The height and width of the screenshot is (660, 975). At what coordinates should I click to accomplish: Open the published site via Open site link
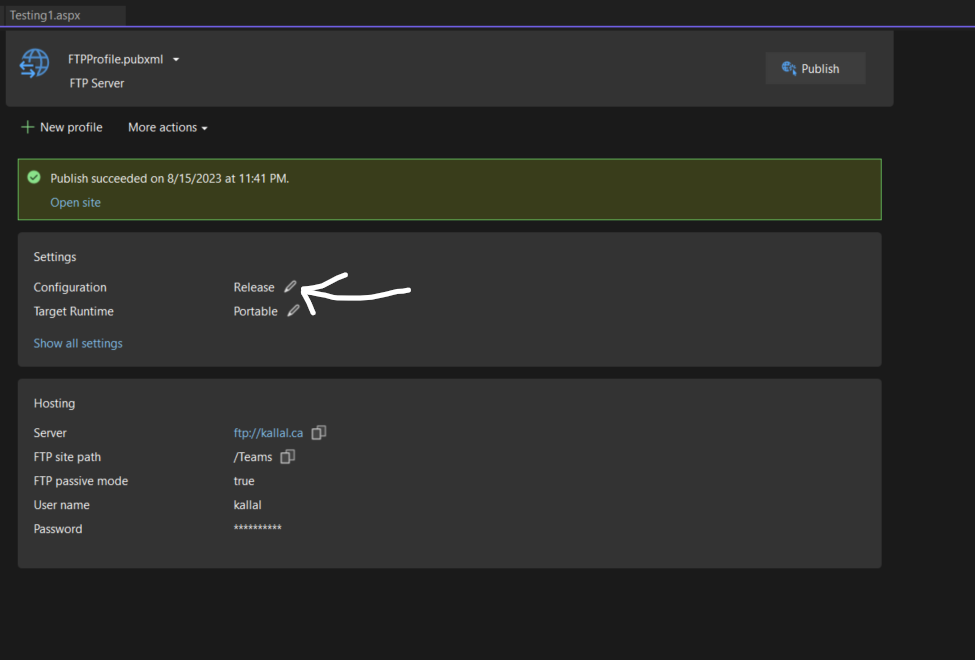[x=75, y=201]
